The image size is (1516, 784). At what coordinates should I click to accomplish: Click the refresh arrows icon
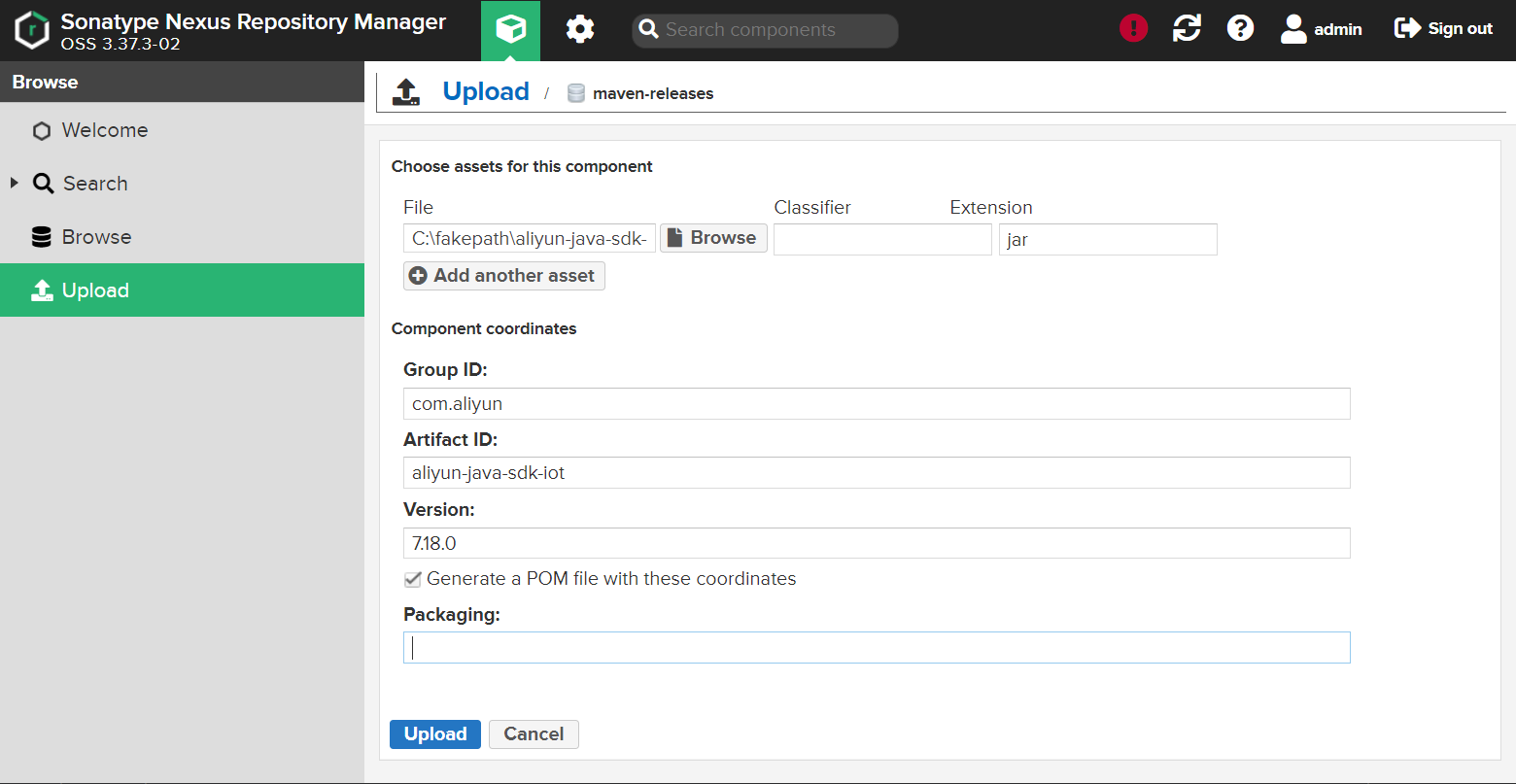click(x=1187, y=28)
